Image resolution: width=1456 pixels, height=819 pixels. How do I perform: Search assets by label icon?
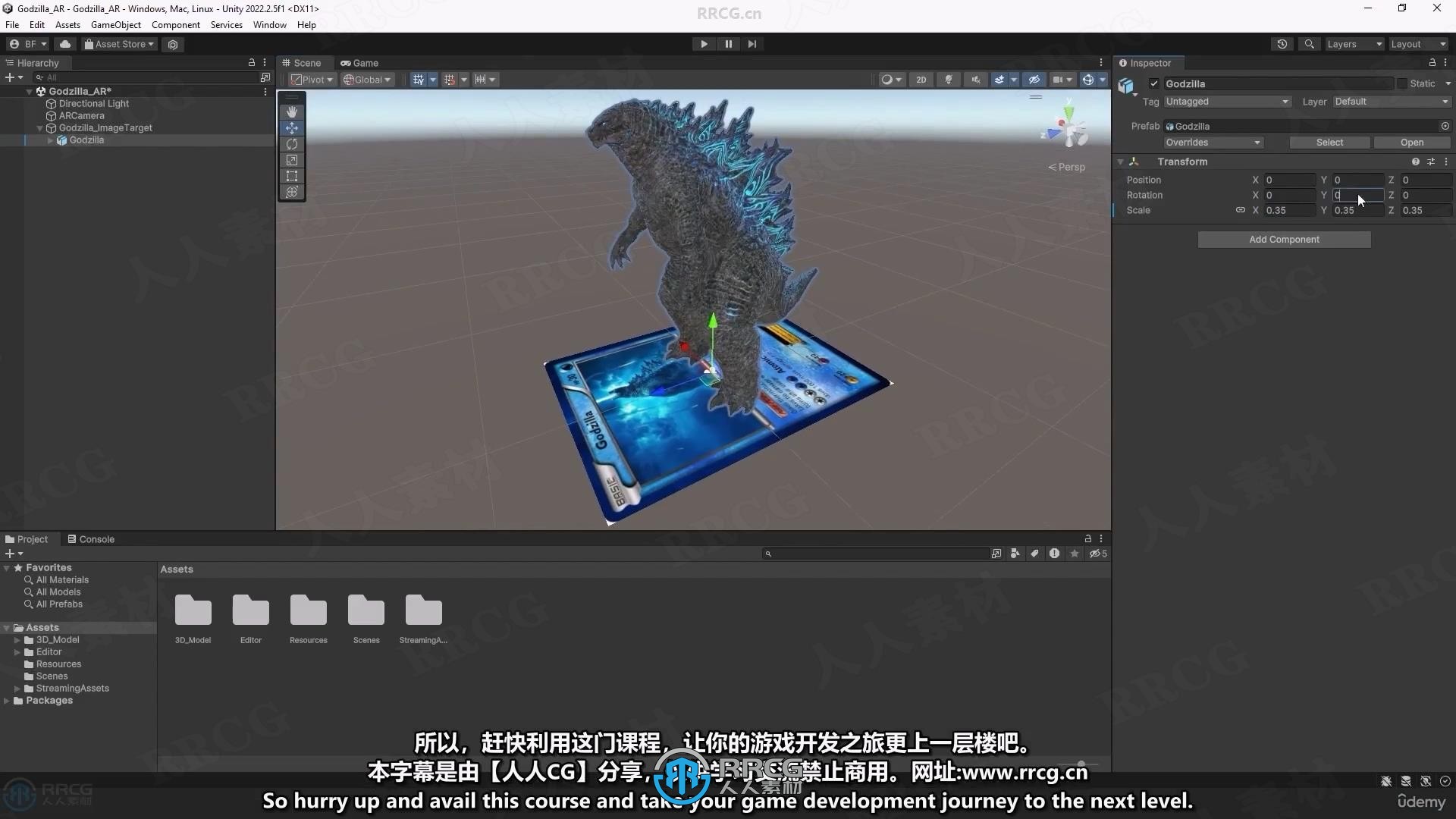click(1034, 554)
